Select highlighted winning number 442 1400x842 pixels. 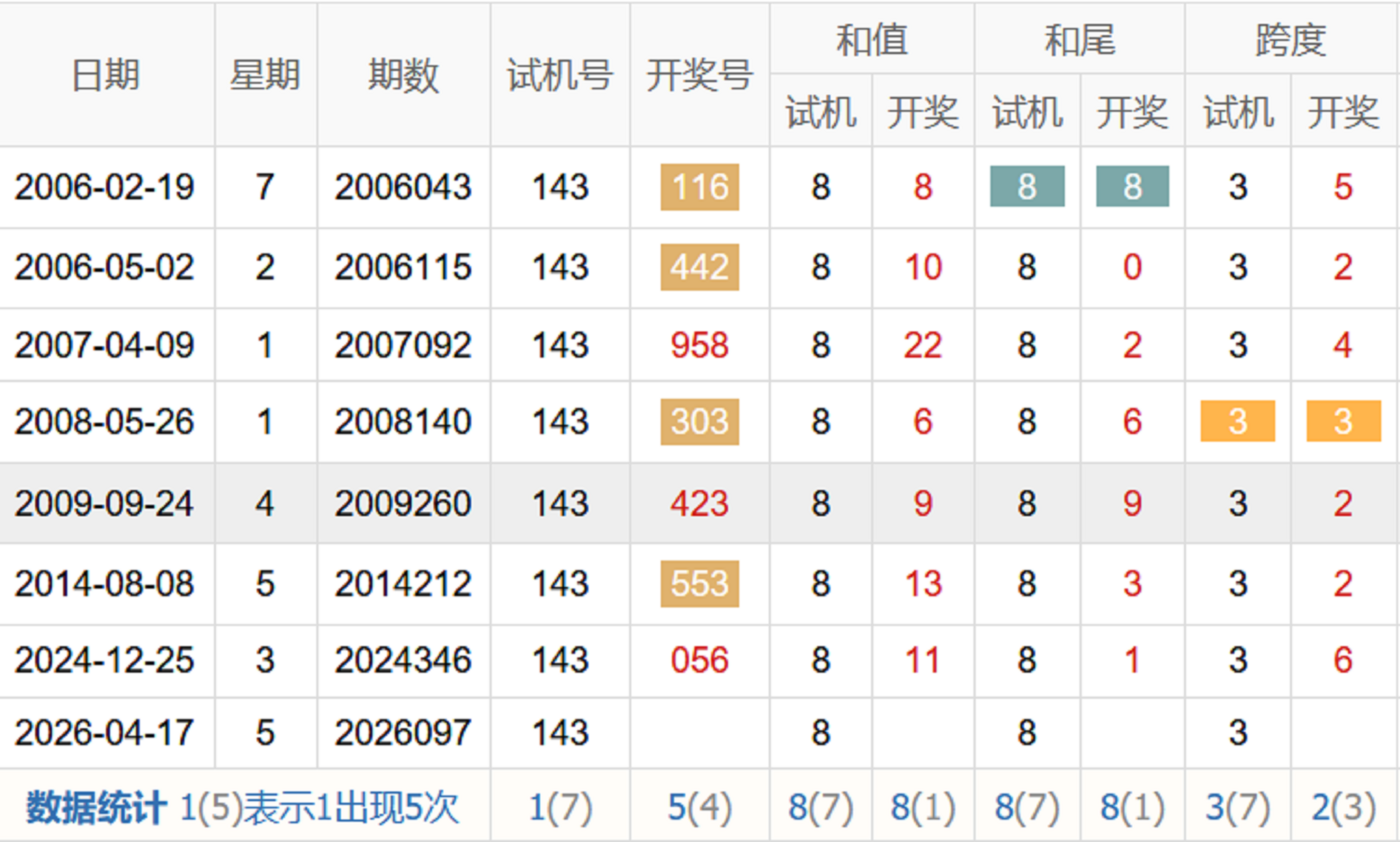click(699, 267)
